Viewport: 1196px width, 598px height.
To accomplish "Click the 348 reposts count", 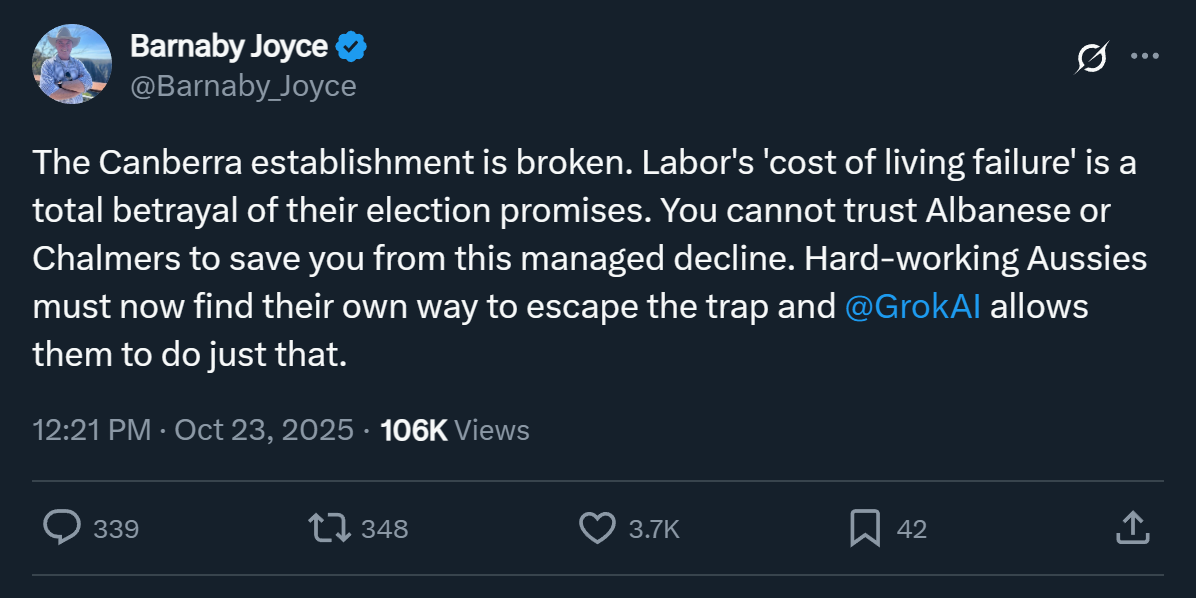I will (384, 529).
